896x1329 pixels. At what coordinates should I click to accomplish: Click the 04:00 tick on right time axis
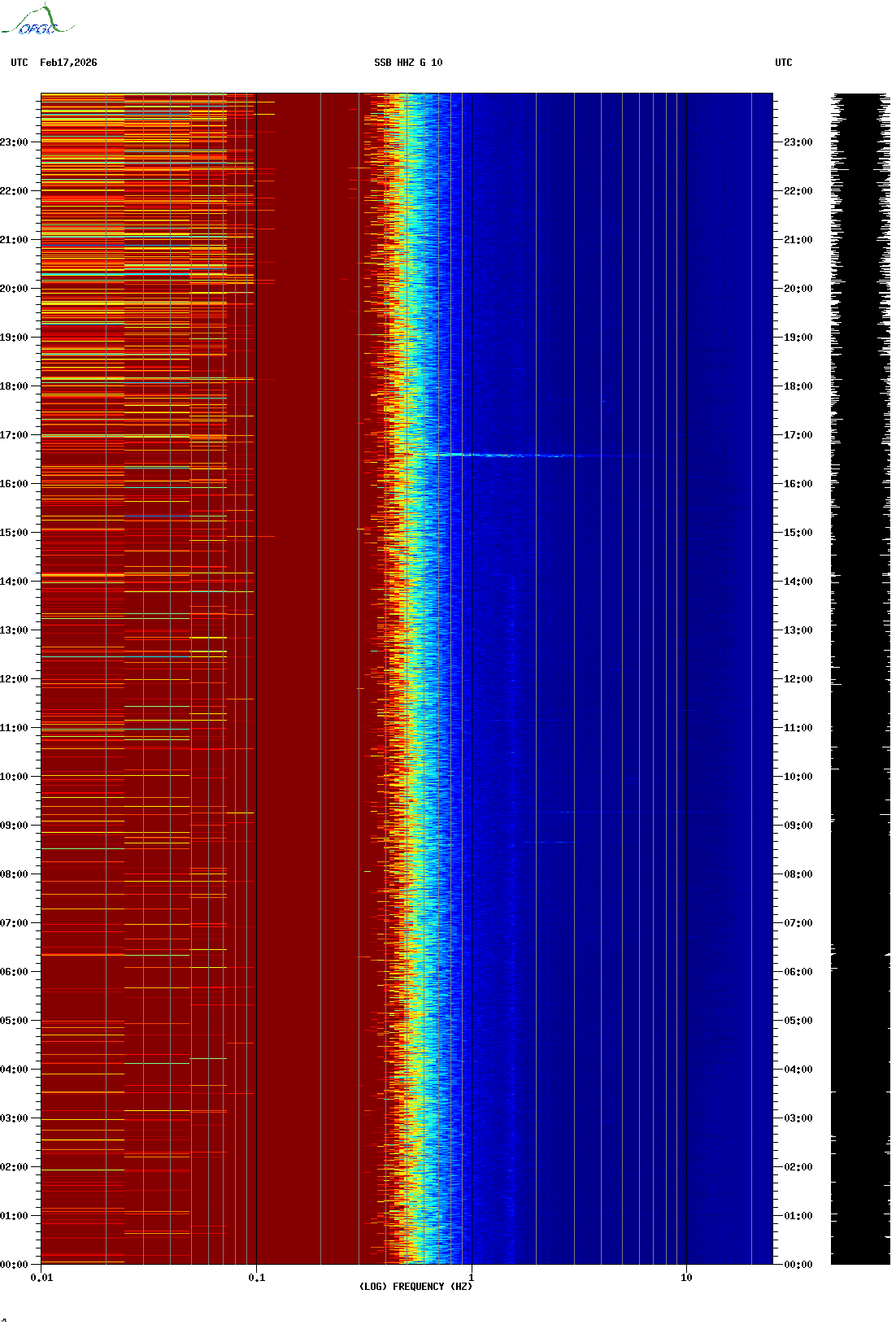(x=798, y=1070)
